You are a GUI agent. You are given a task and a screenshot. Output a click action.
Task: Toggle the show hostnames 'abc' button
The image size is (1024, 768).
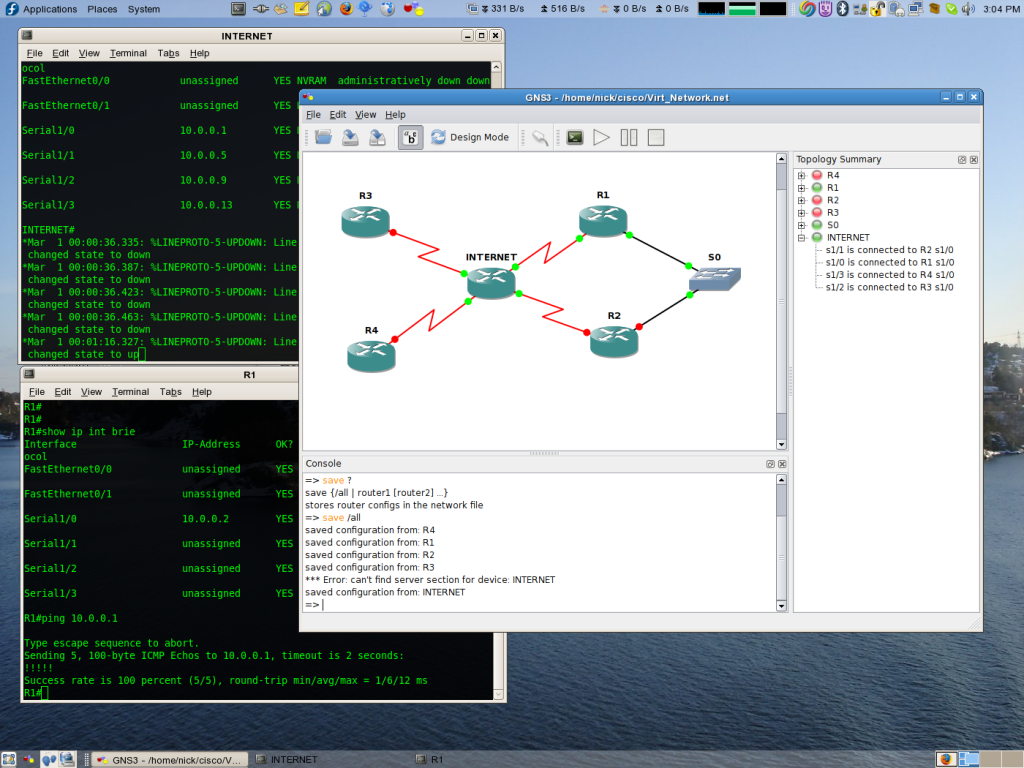click(410, 137)
